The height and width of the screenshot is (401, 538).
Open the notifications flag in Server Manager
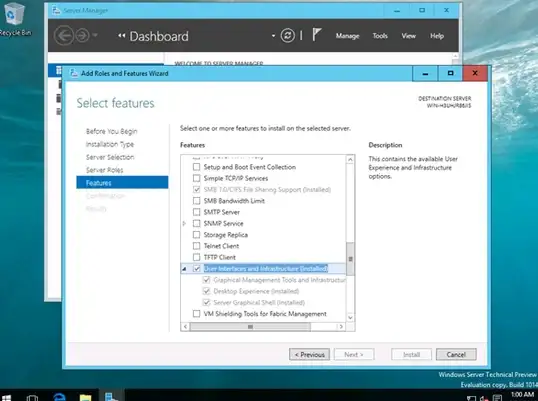tap(317, 35)
